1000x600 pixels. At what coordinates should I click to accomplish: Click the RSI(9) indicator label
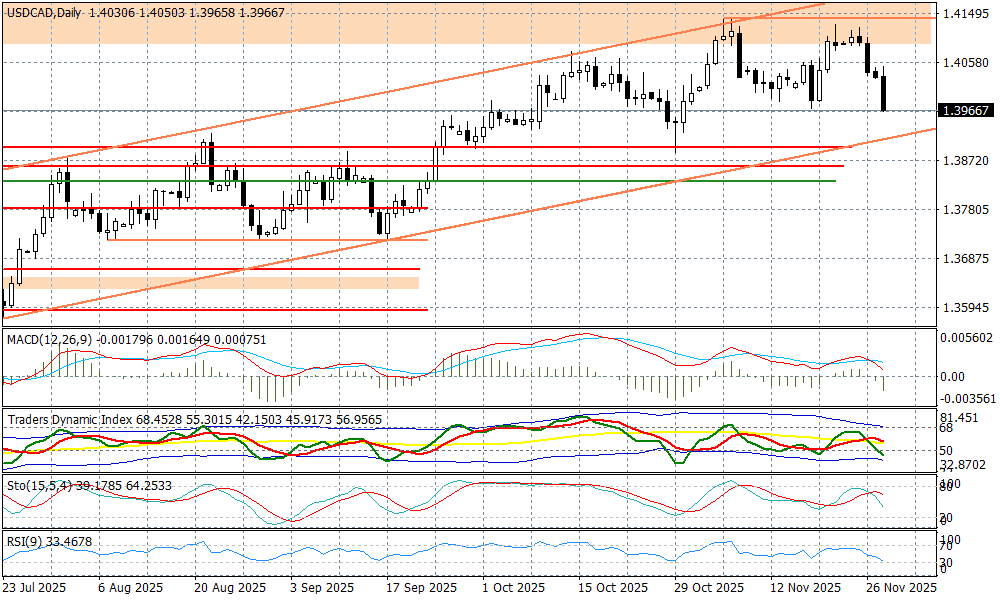[23, 541]
